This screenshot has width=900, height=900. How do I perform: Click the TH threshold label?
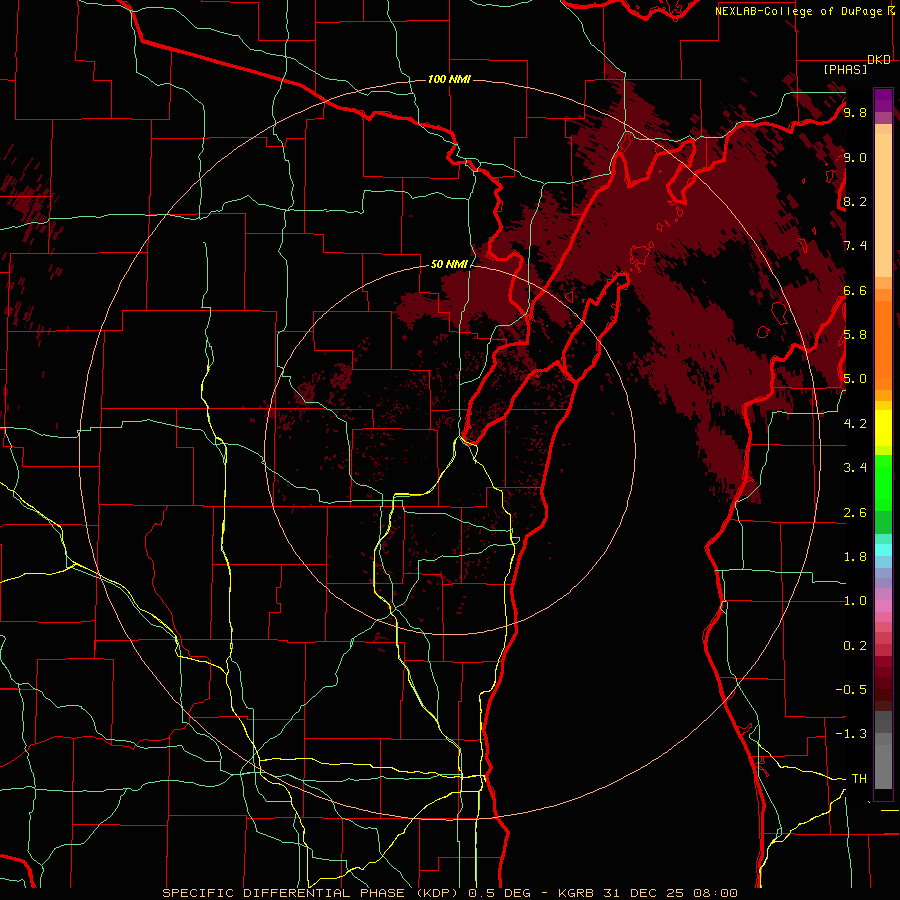tap(859, 779)
